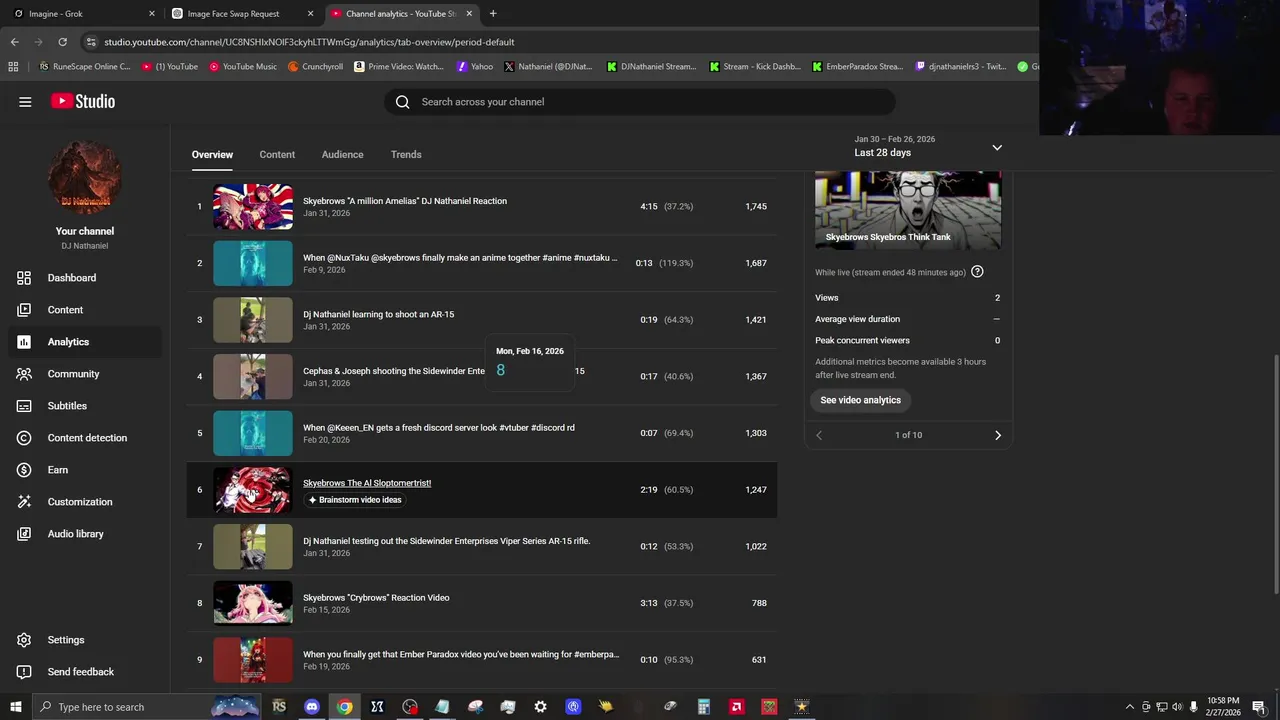Screen dimensions: 1280x720
Task: Click the taskbar clock showing 10:58 PM
Action: (x=1223, y=707)
